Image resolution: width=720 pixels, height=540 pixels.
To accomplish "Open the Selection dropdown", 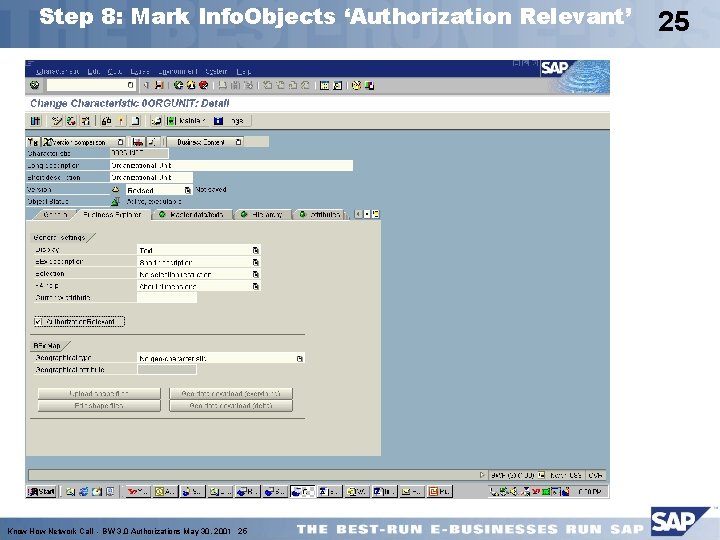I will point(256,274).
